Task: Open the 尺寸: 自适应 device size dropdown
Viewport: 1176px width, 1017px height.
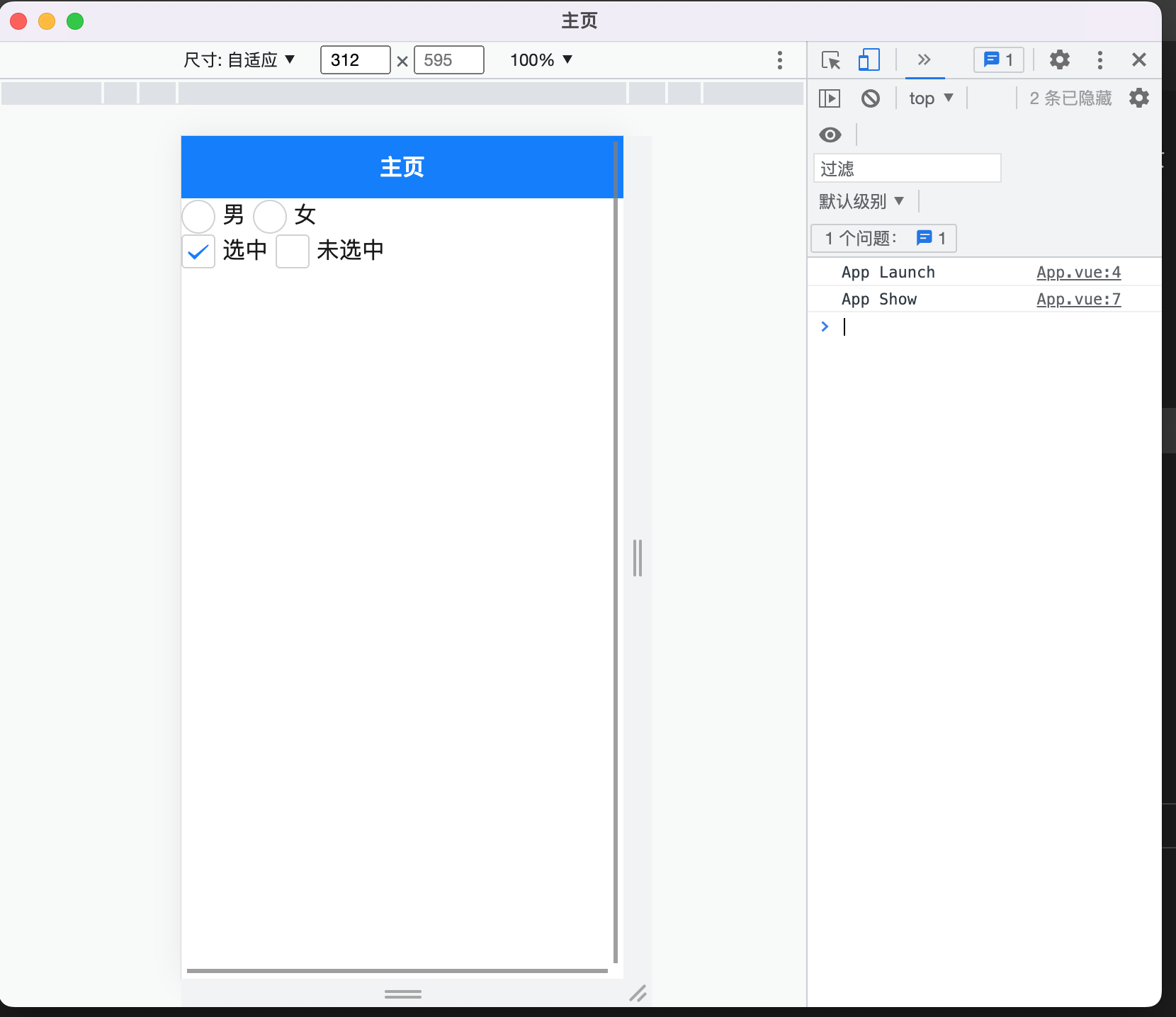Action: (x=239, y=60)
